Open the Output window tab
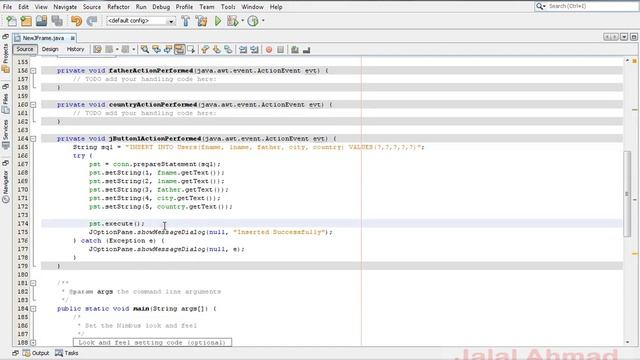 tap(36, 353)
